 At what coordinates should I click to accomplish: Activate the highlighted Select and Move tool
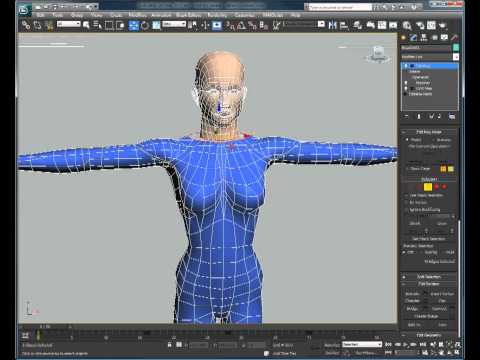134,25
